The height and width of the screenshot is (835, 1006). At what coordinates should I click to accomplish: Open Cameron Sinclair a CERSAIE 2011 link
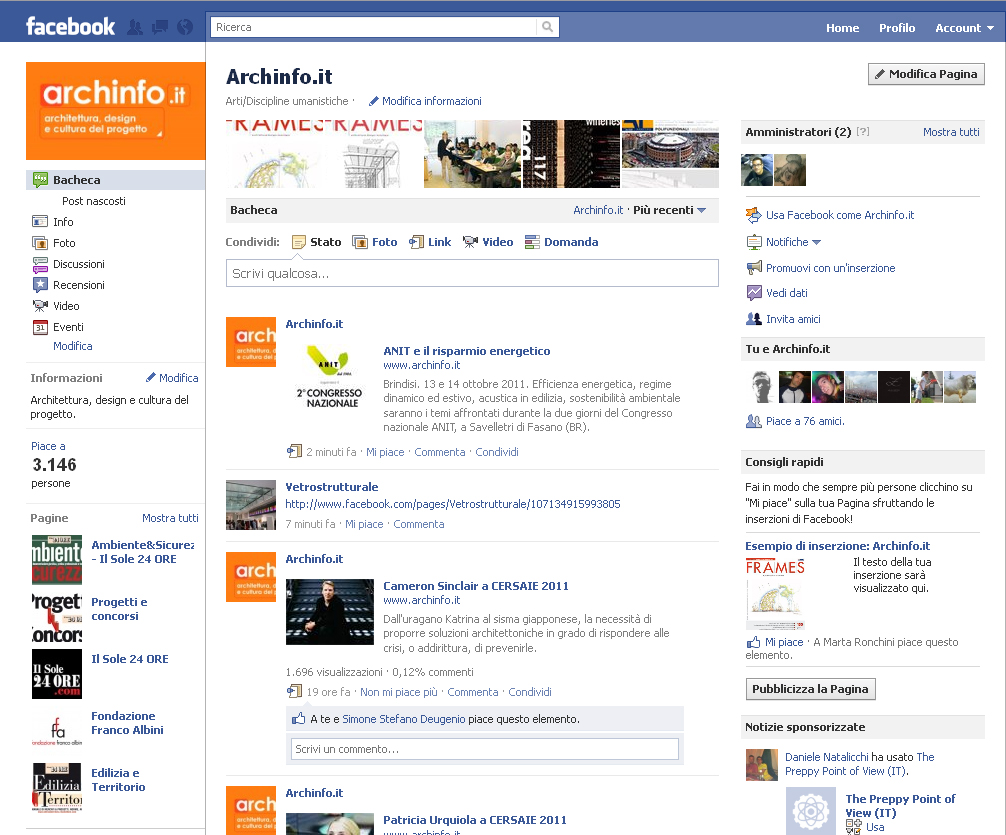coord(475,585)
